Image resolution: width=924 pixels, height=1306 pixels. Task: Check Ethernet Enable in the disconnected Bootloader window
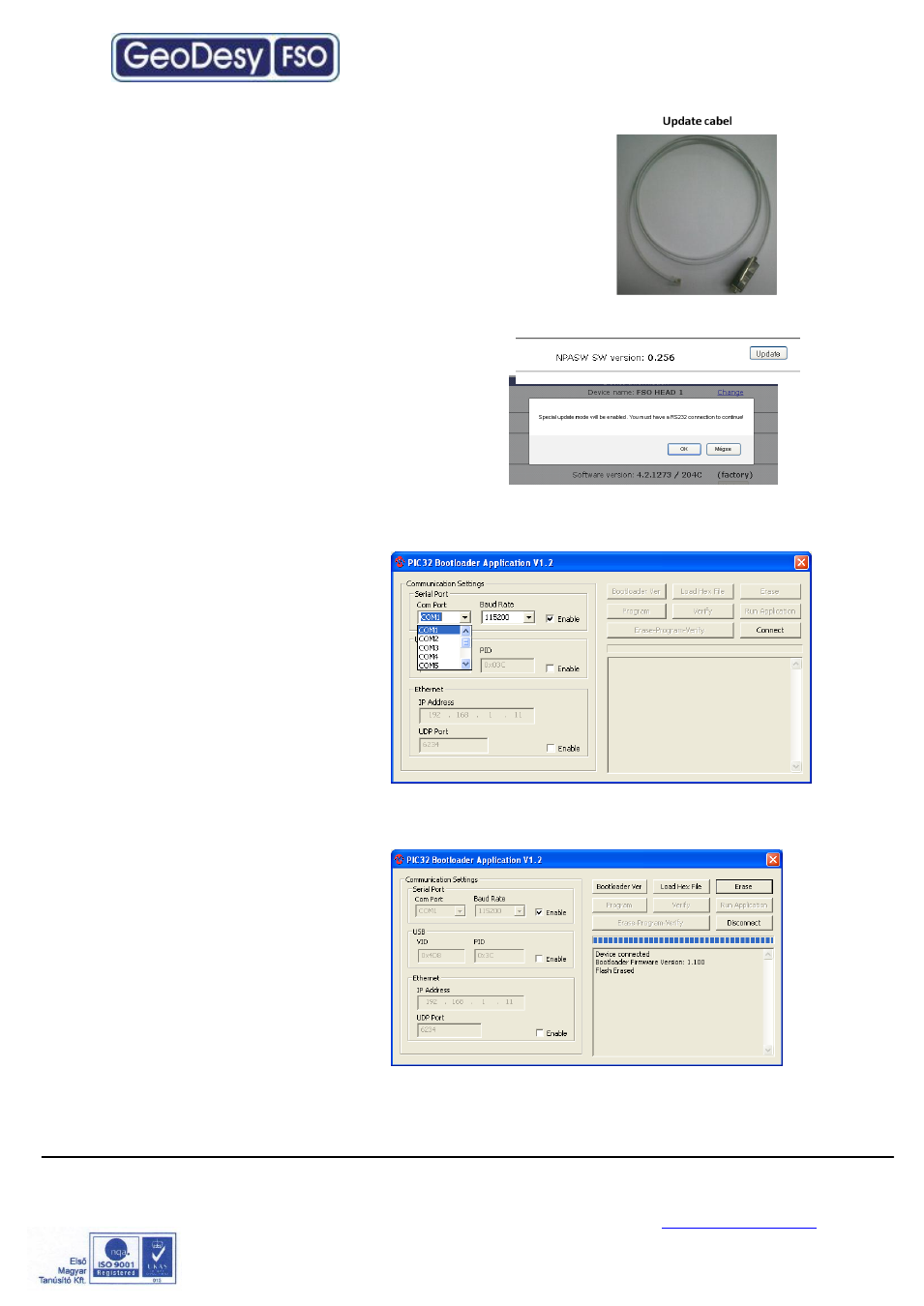click(x=551, y=748)
